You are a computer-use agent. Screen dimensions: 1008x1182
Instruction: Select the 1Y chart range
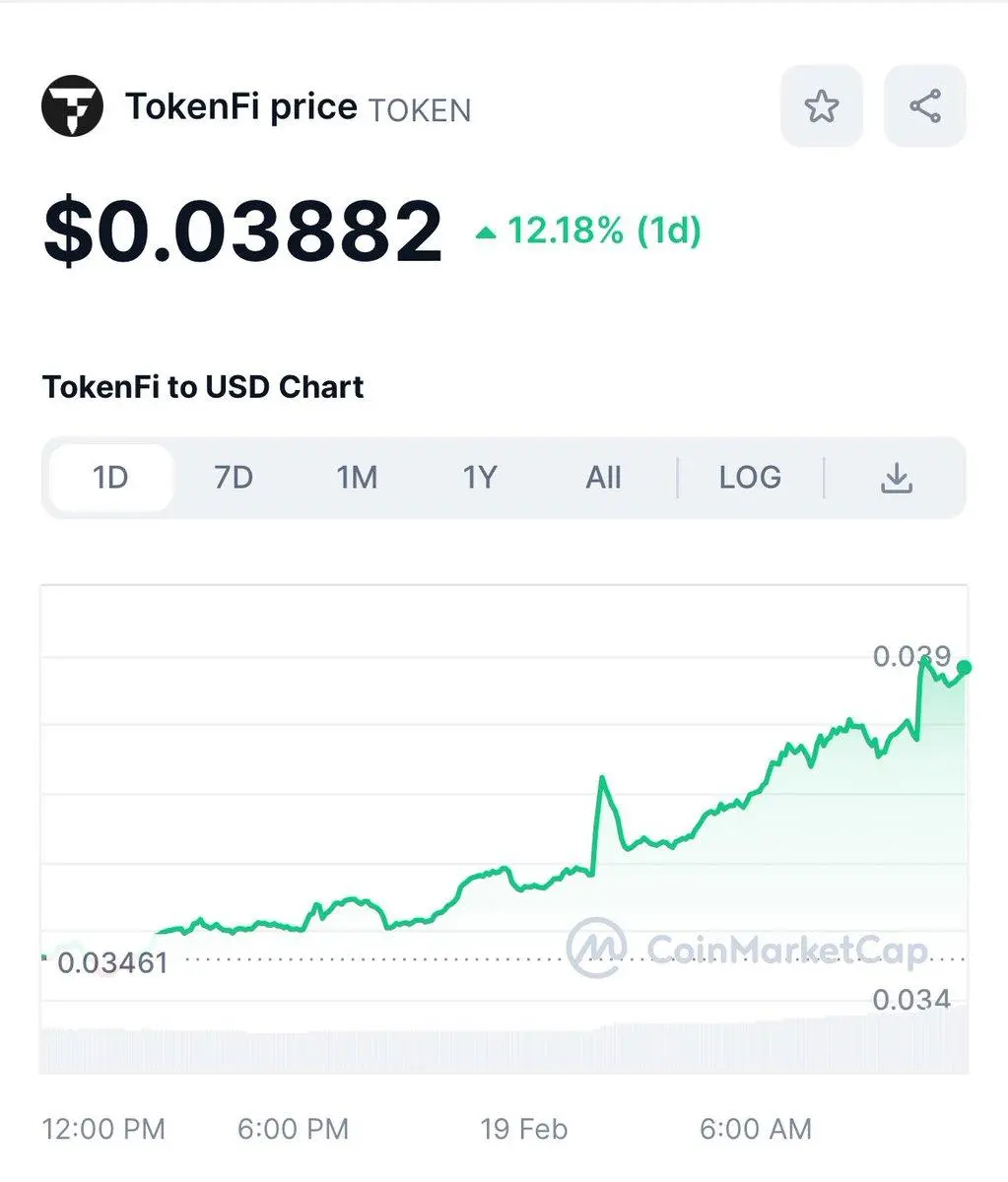[x=480, y=478]
